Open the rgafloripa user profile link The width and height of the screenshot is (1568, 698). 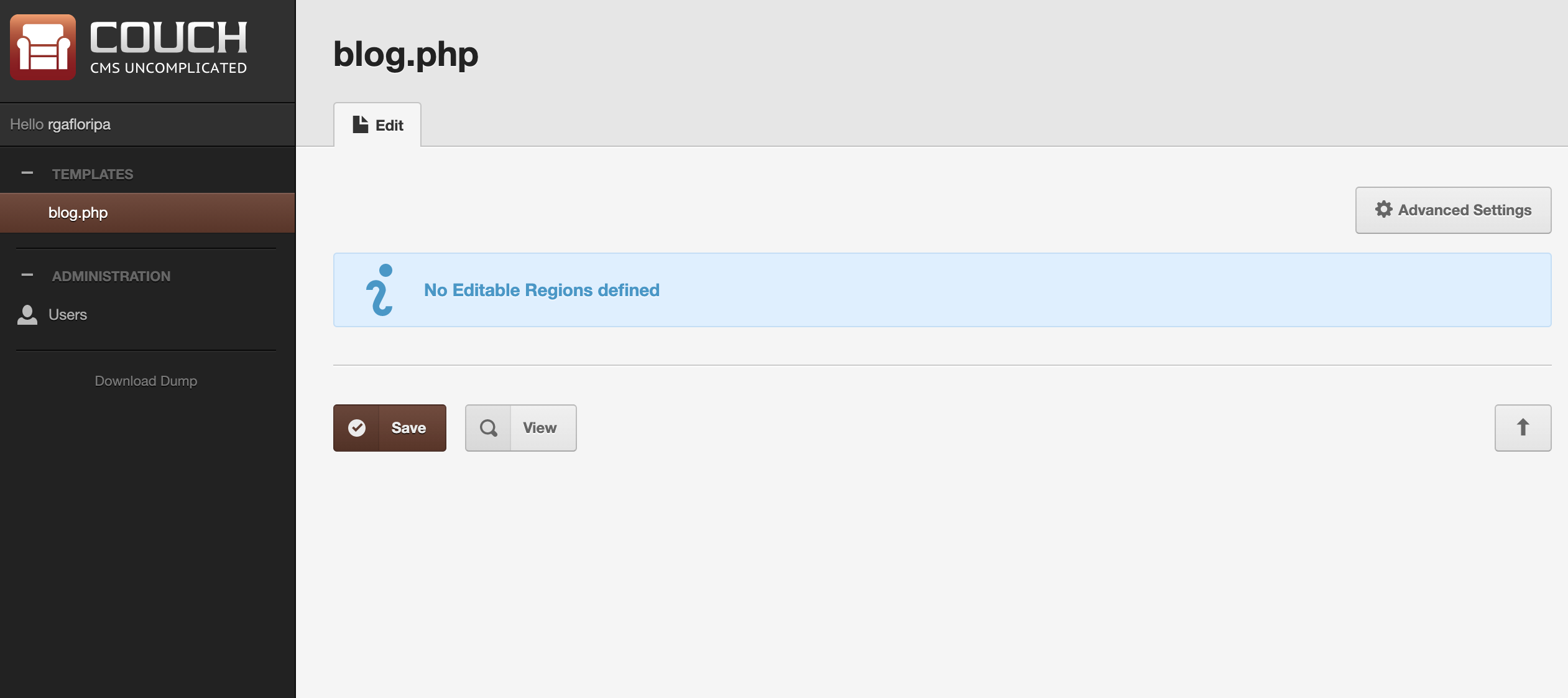click(x=79, y=124)
